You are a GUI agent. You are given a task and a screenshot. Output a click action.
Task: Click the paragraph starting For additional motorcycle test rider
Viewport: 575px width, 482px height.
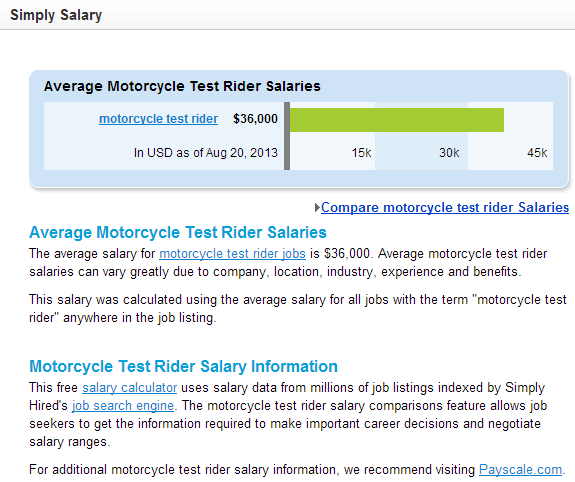click(x=297, y=470)
